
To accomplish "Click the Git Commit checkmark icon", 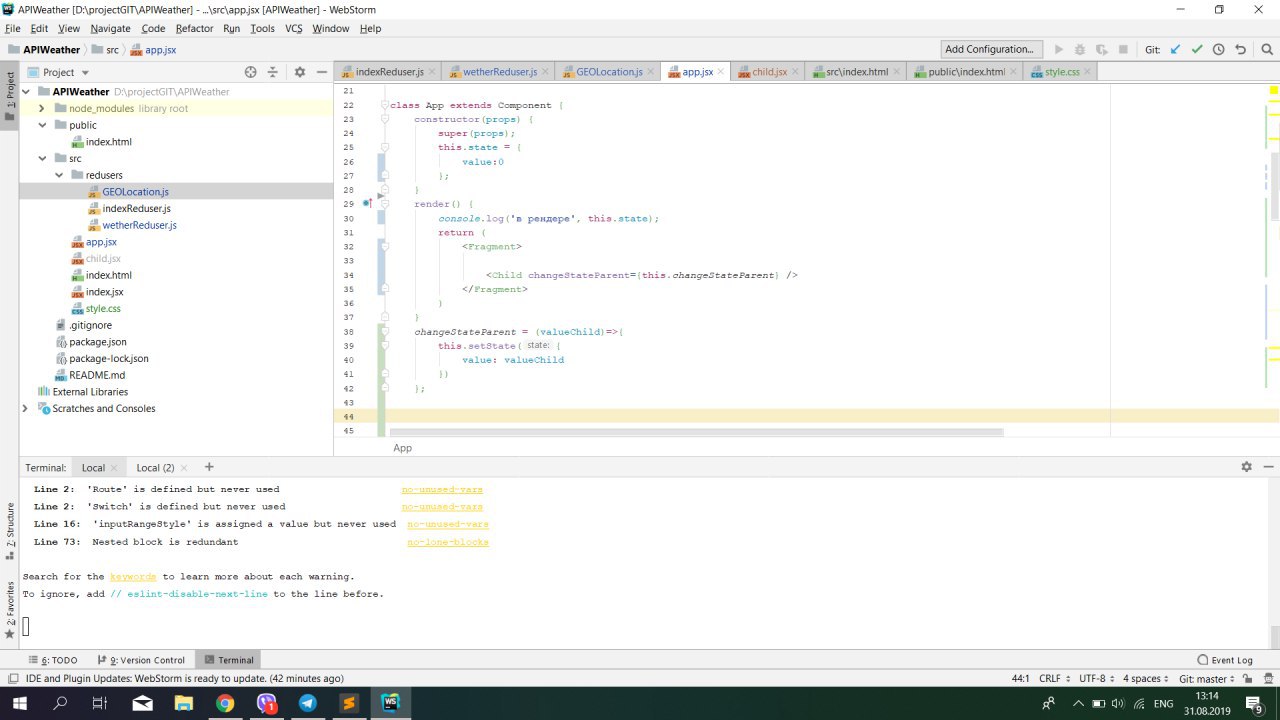I will pyautogui.click(x=1197, y=49).
